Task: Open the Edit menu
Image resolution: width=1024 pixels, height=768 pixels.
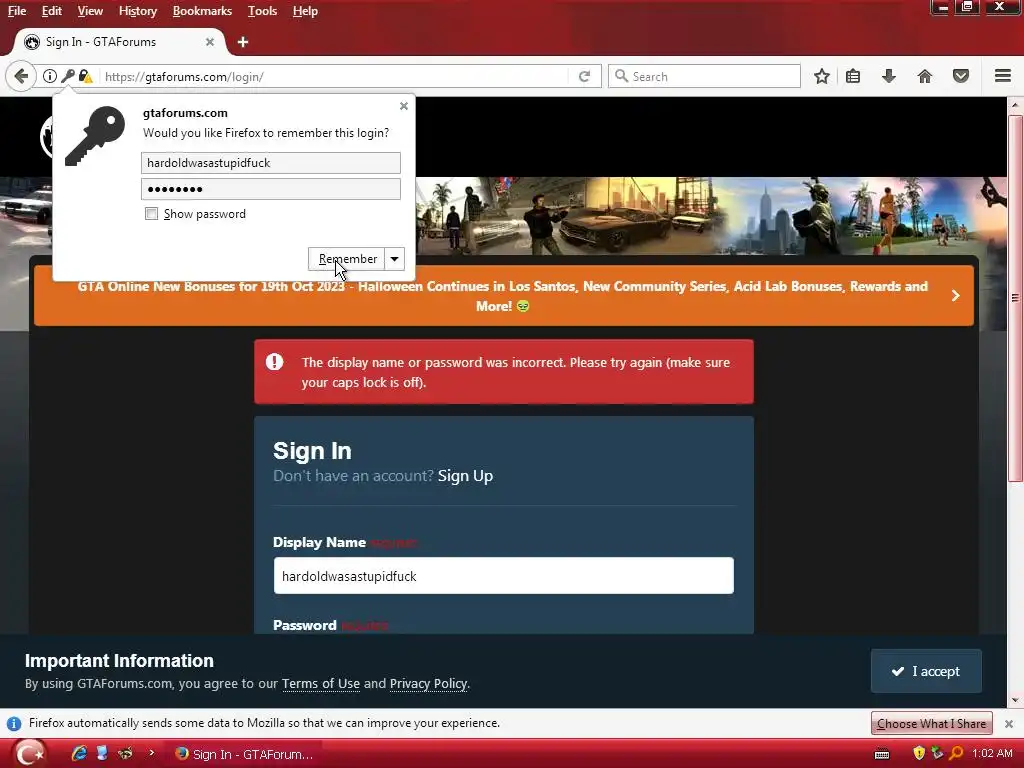Action: (52, 11)
